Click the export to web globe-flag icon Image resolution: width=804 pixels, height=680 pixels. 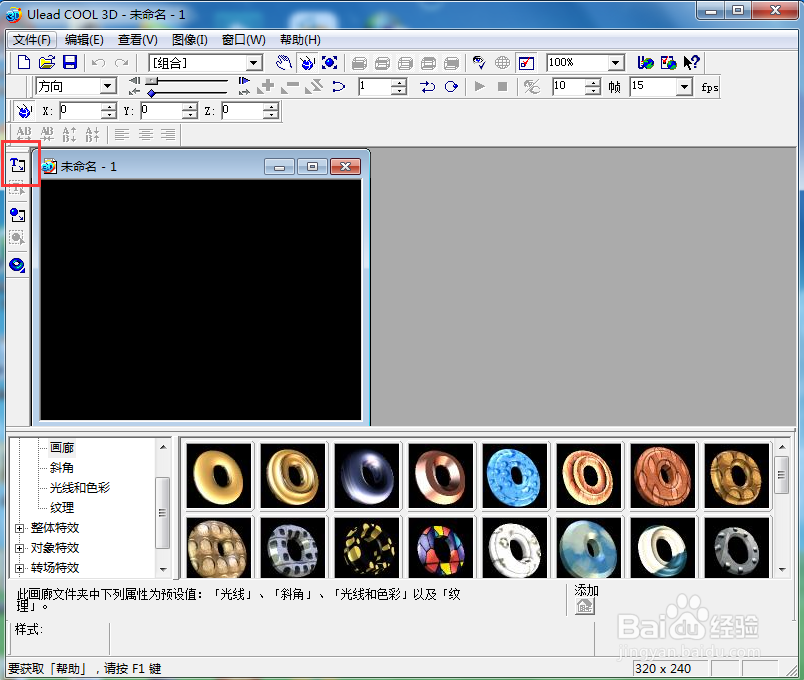(669, 63)
